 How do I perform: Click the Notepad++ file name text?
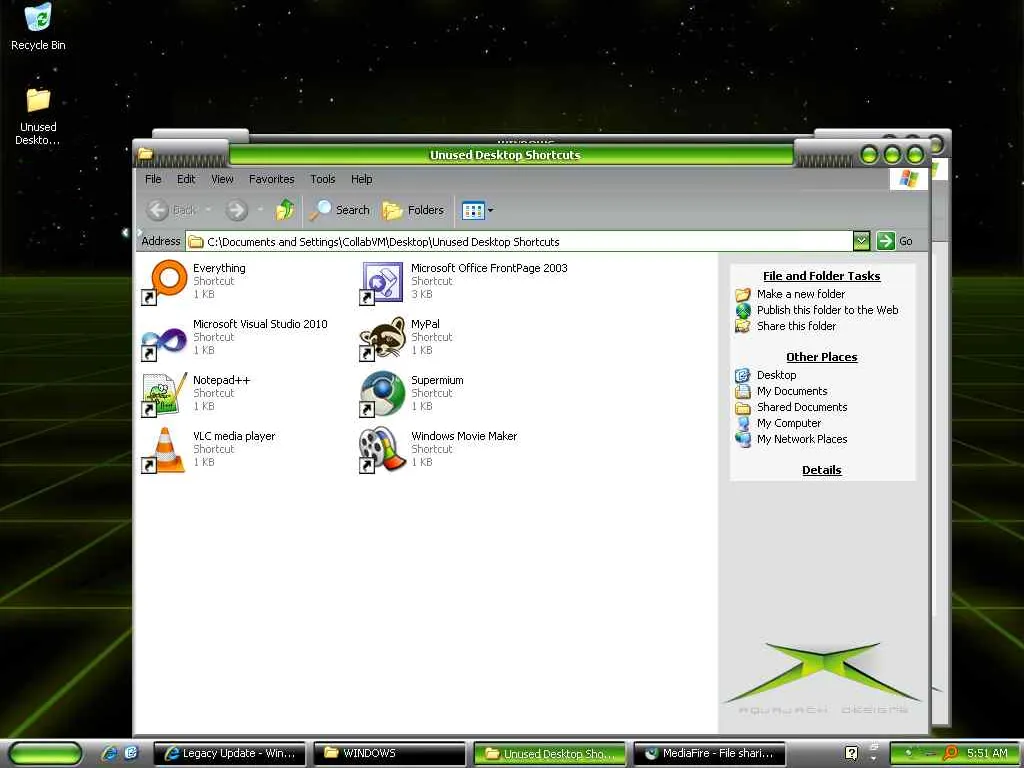click(221, 380)
